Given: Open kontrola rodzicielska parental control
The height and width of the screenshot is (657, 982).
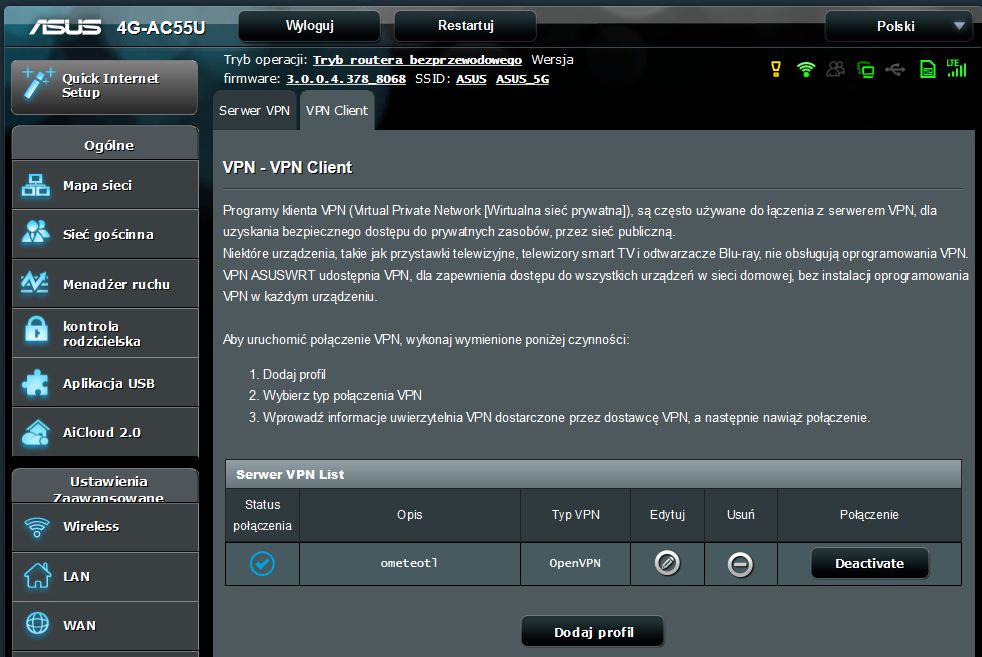Looking at the screenshot, I should tap(105, 333).
